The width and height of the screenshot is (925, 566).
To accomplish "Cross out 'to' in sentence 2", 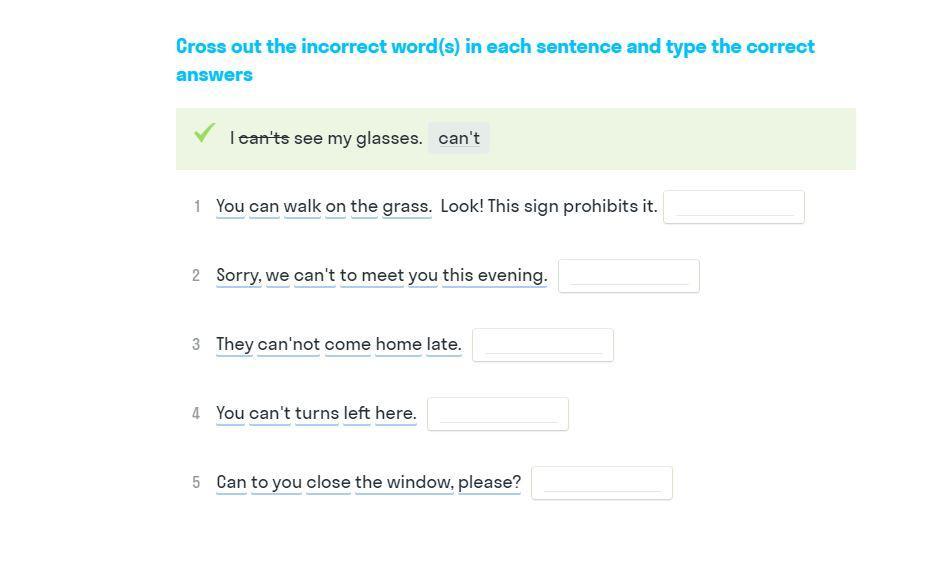I will pyautogui.click(x=348, y=276).
